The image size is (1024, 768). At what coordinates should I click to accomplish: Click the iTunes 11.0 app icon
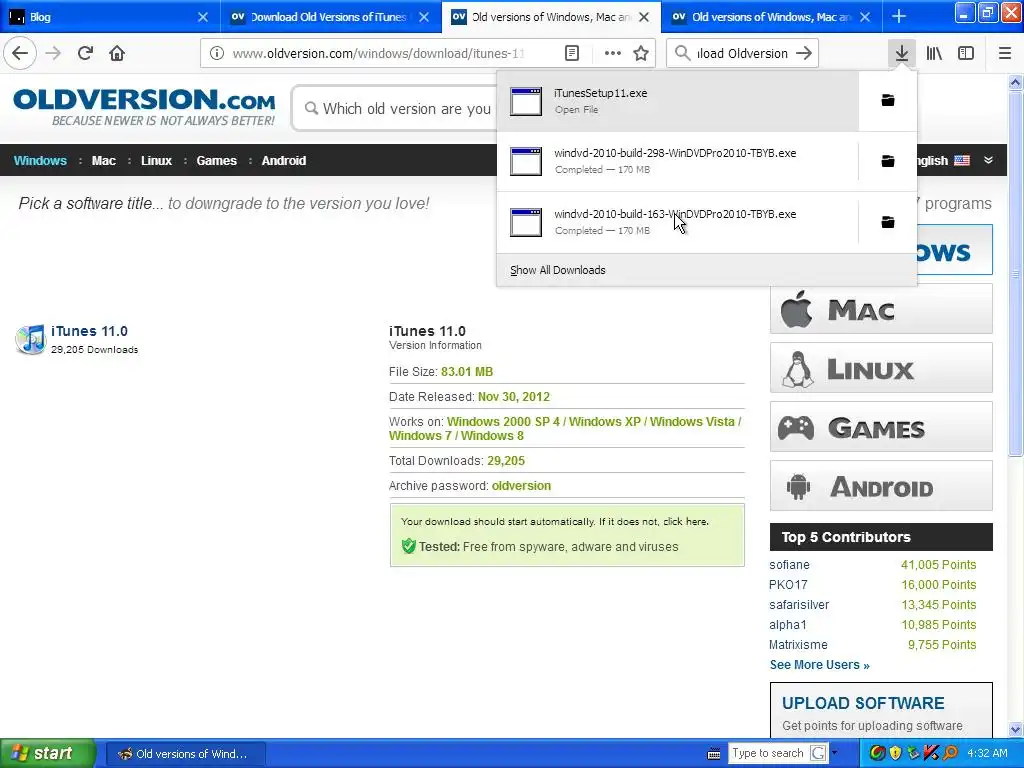tap(30, 339)
